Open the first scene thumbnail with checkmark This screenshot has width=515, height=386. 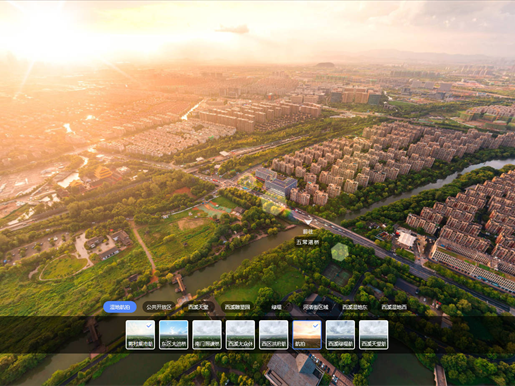140,335
